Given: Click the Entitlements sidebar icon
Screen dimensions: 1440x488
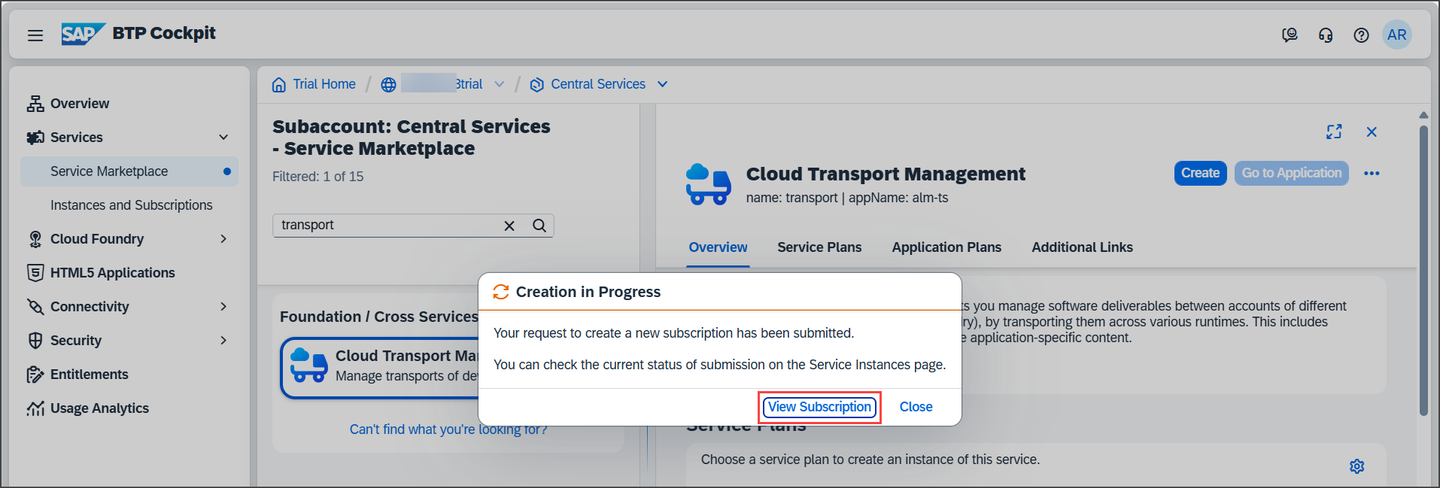Looking at the screenshot, I should 35,374.
